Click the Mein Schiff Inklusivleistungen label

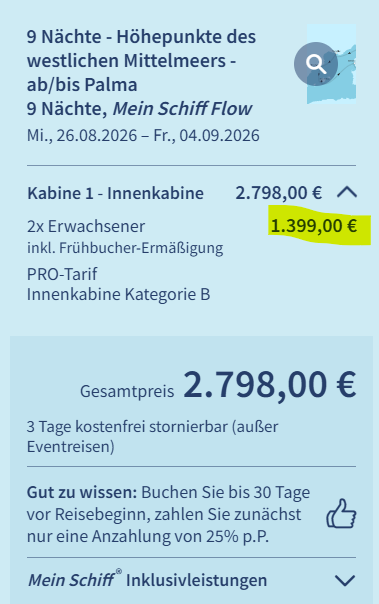coord(148,580)
